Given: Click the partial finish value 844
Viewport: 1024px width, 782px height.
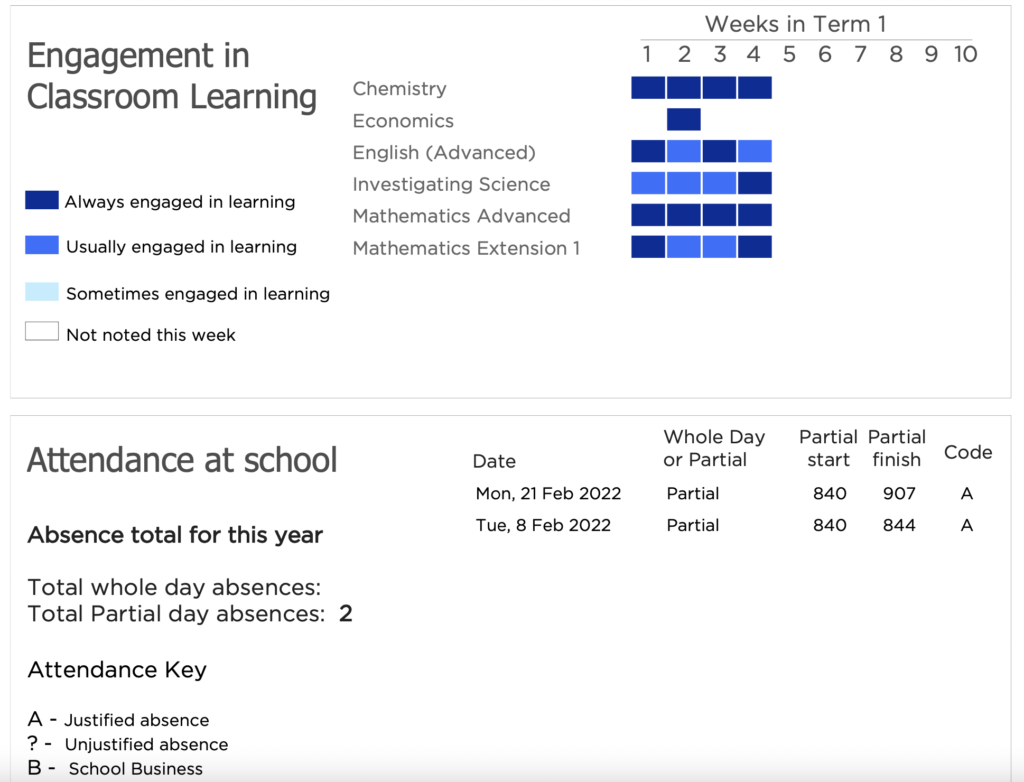Looking at the screenshot, I should point(899,525).
